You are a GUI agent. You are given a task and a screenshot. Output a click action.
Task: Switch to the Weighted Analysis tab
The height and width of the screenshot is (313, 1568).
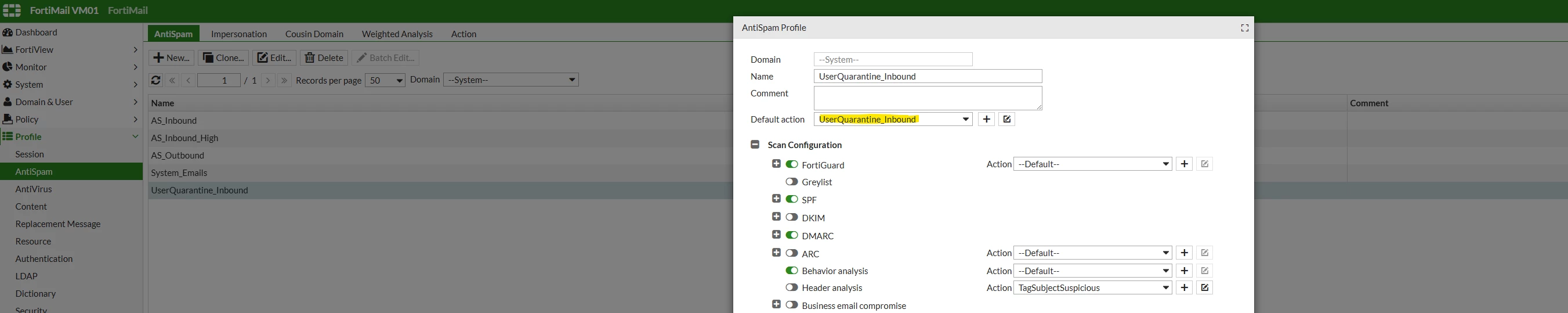[397, 34]
